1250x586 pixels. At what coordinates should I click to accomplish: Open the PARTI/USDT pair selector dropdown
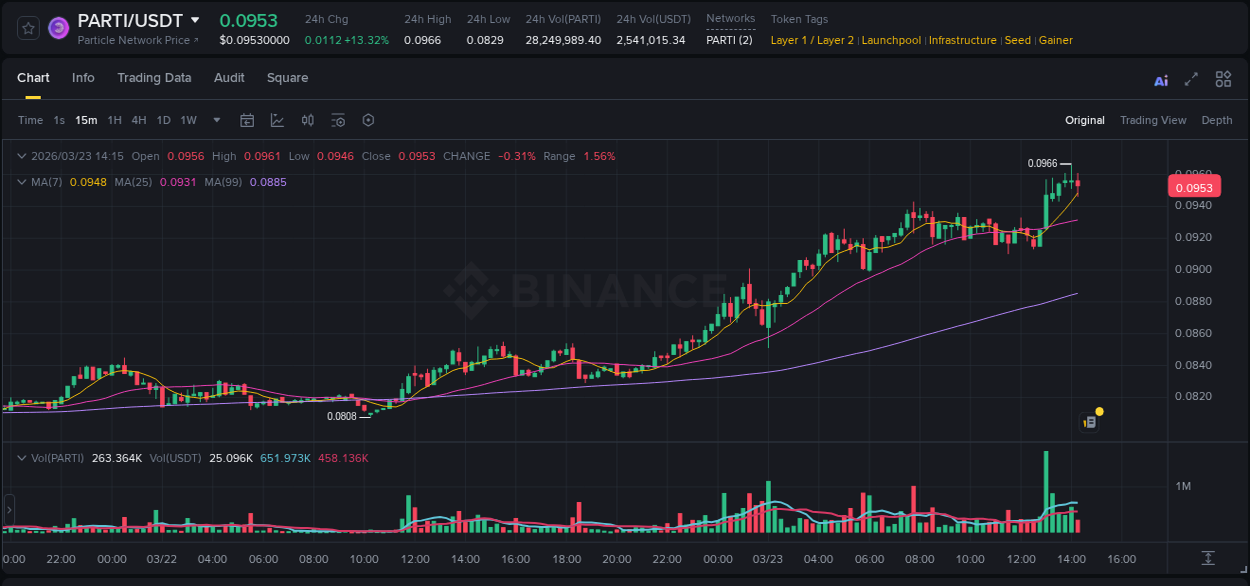coord(196,20)
